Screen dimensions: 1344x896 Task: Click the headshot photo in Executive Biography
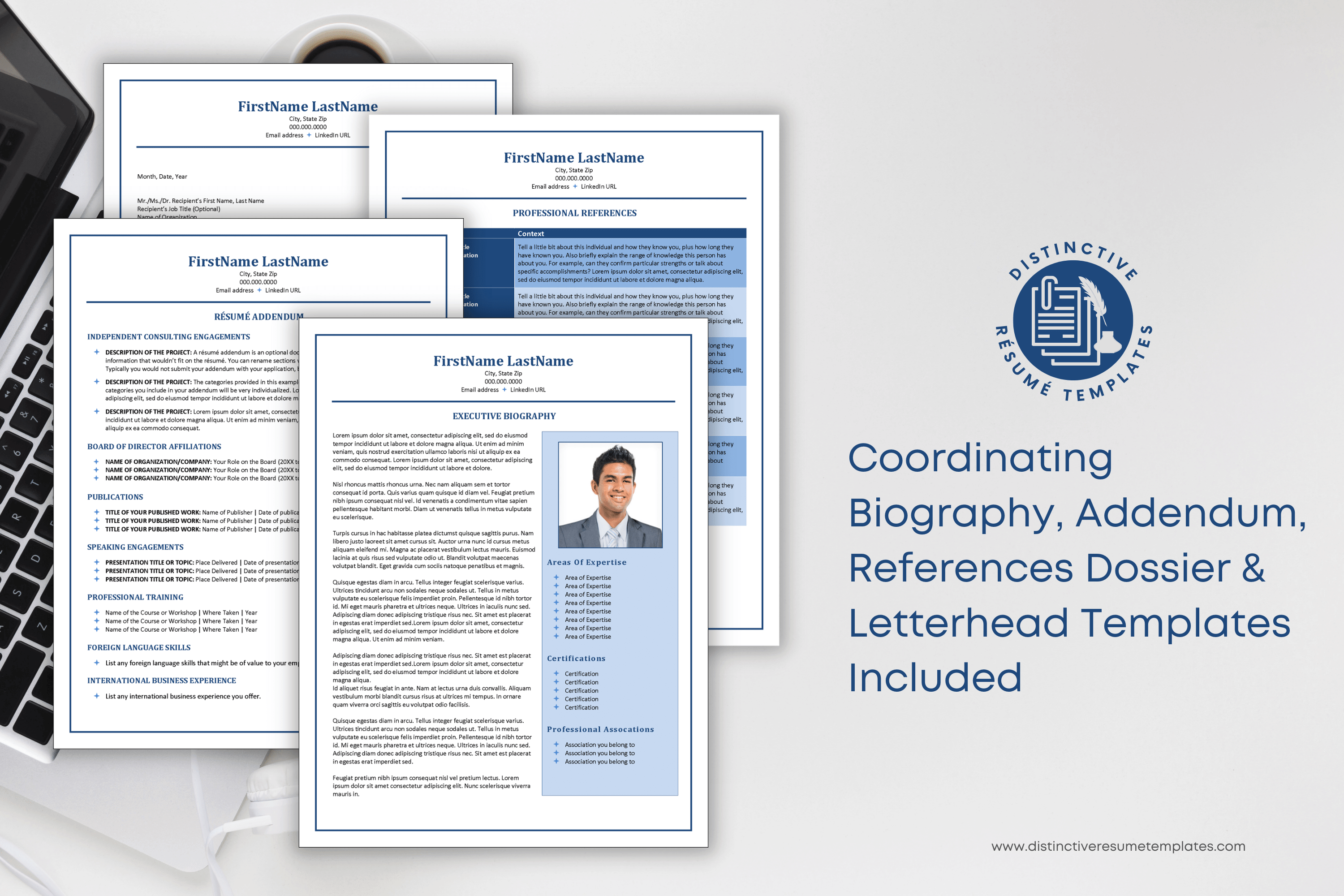[x=610, y=495]
